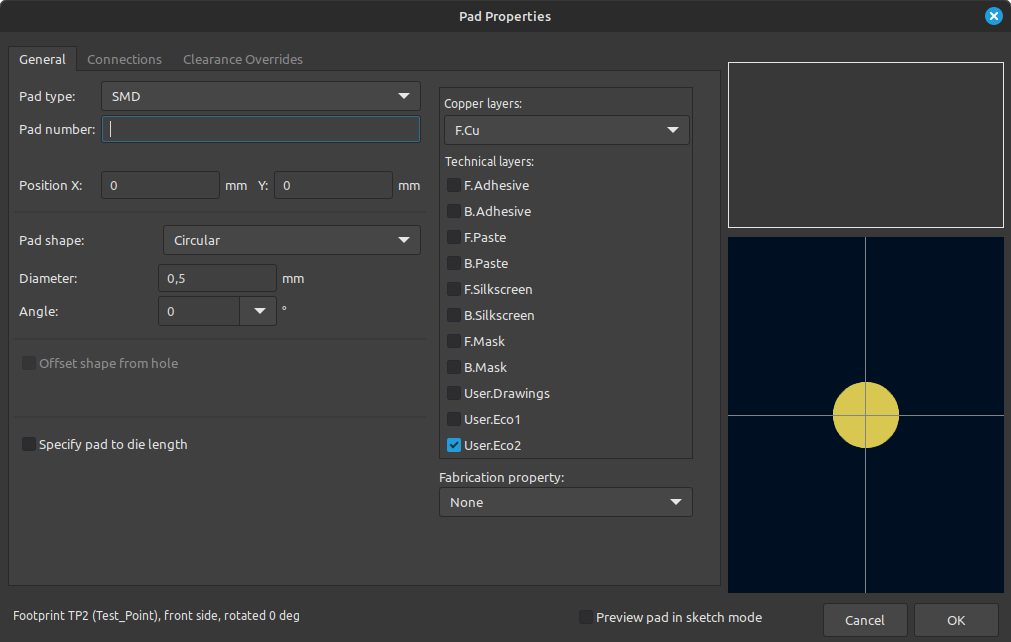Enable Preview pad in sketch mode
Screen dimensions: 1011x642
(x=585, y=618)
